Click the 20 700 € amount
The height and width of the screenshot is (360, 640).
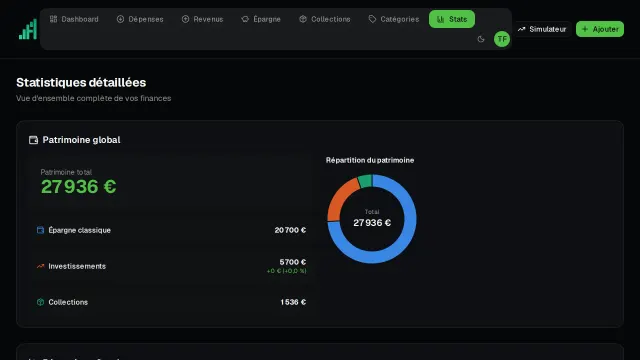point(290,230)
